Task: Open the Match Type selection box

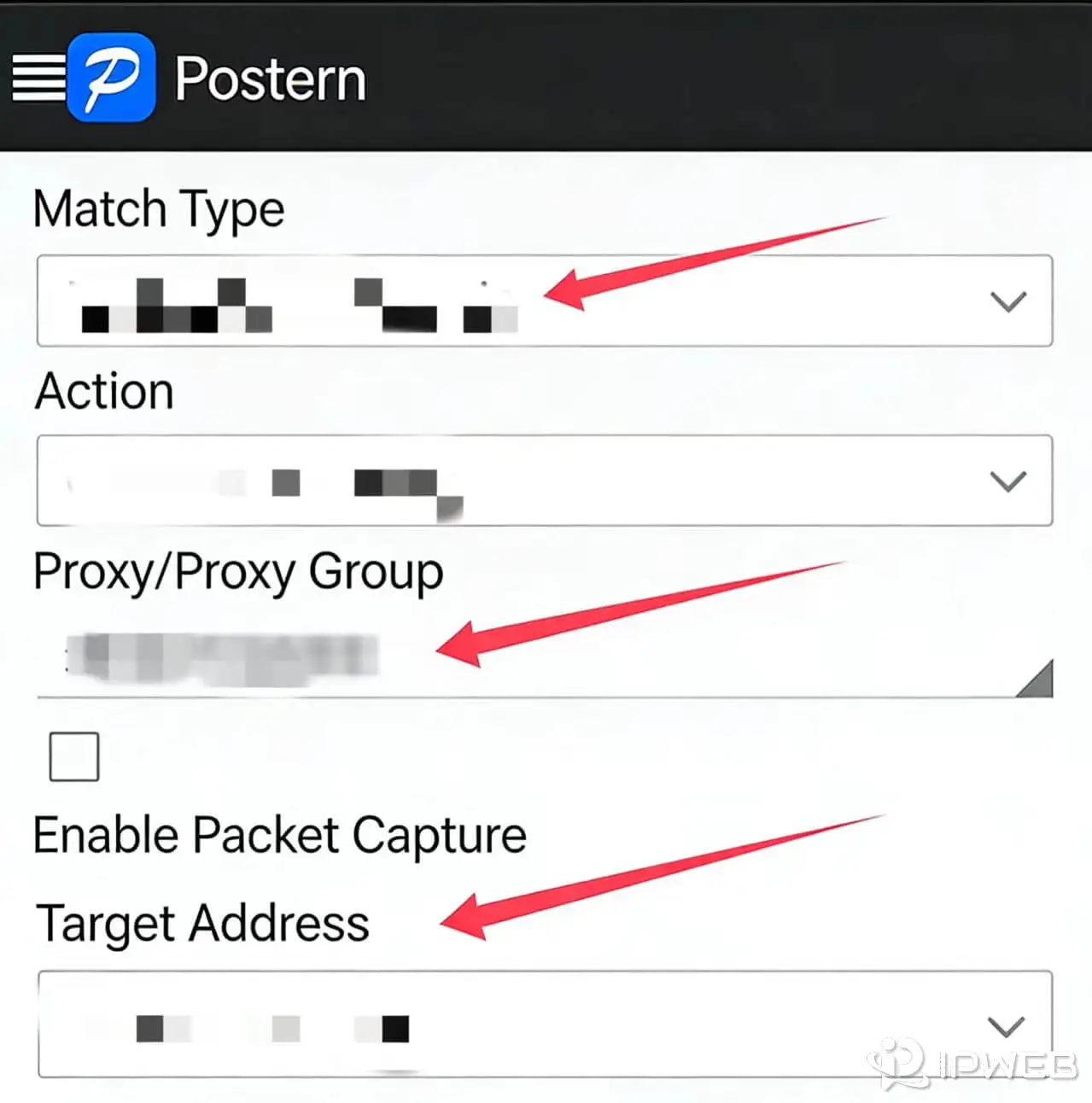Action: coord(545,301)
